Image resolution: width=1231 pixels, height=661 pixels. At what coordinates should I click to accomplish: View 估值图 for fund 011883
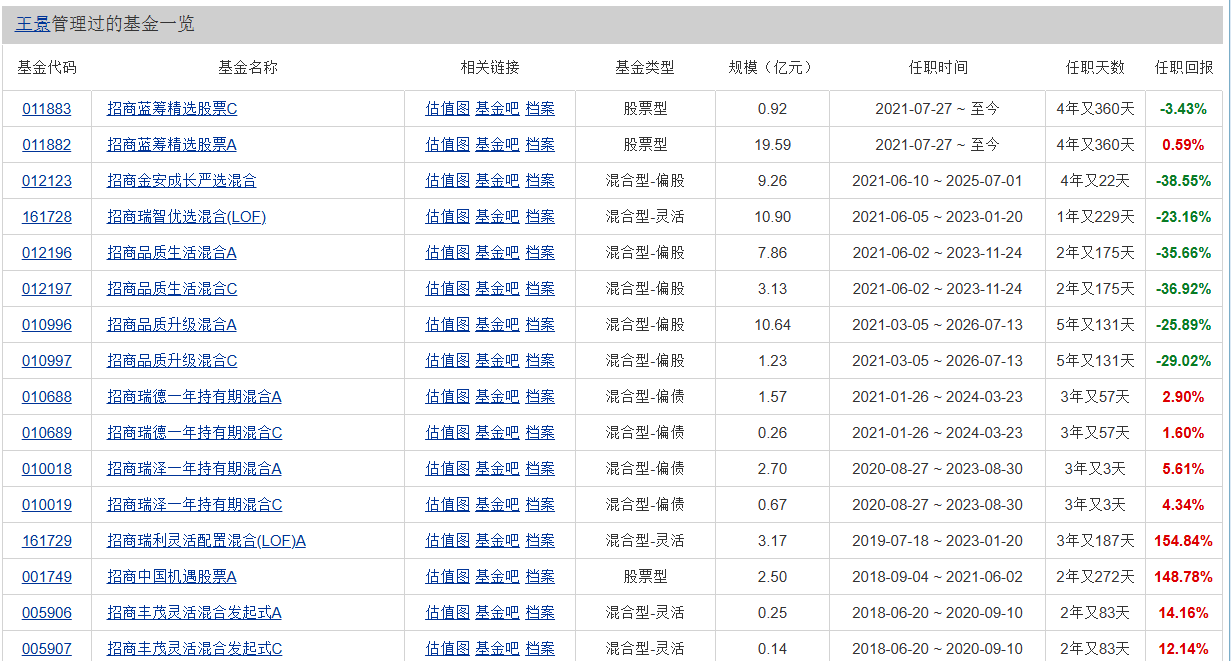(447, 109)
